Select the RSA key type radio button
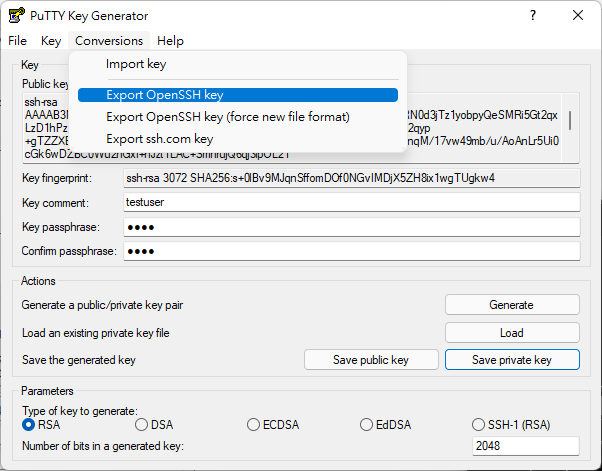 (29, 425)
